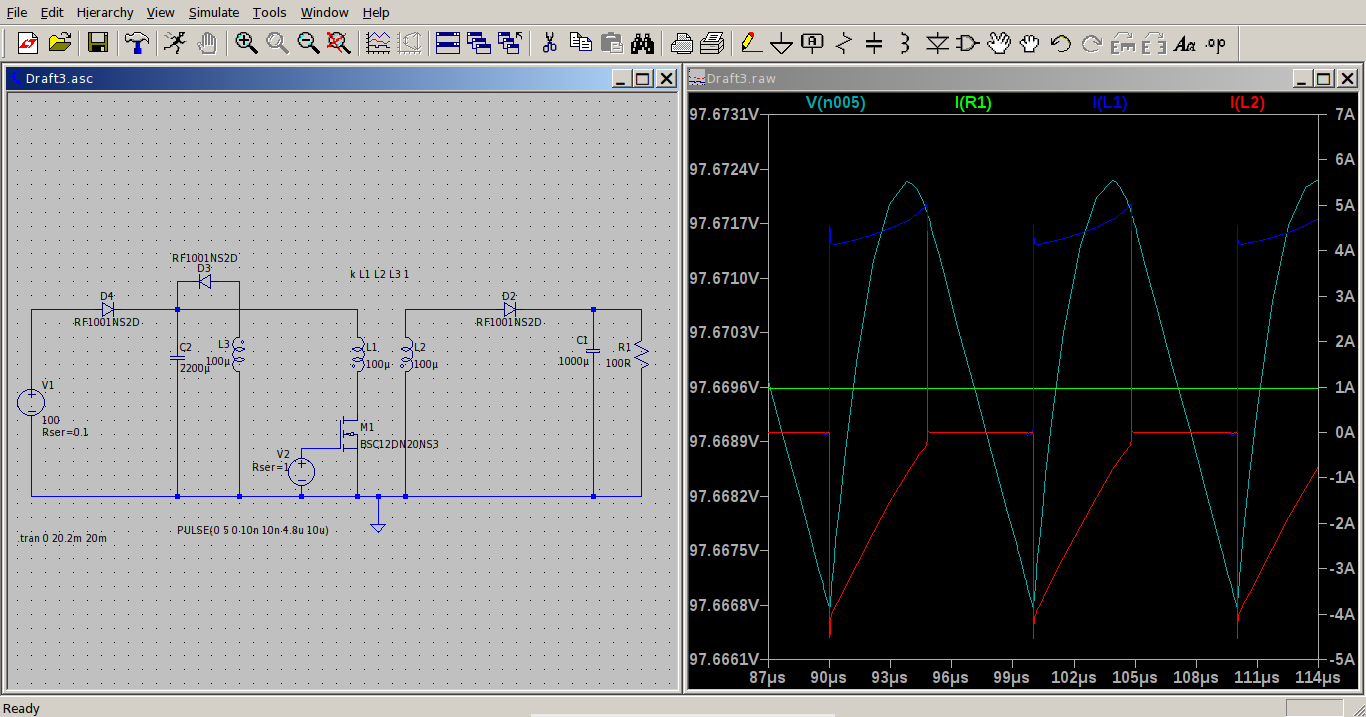Click the Zoom In magnifier icon

246,42
